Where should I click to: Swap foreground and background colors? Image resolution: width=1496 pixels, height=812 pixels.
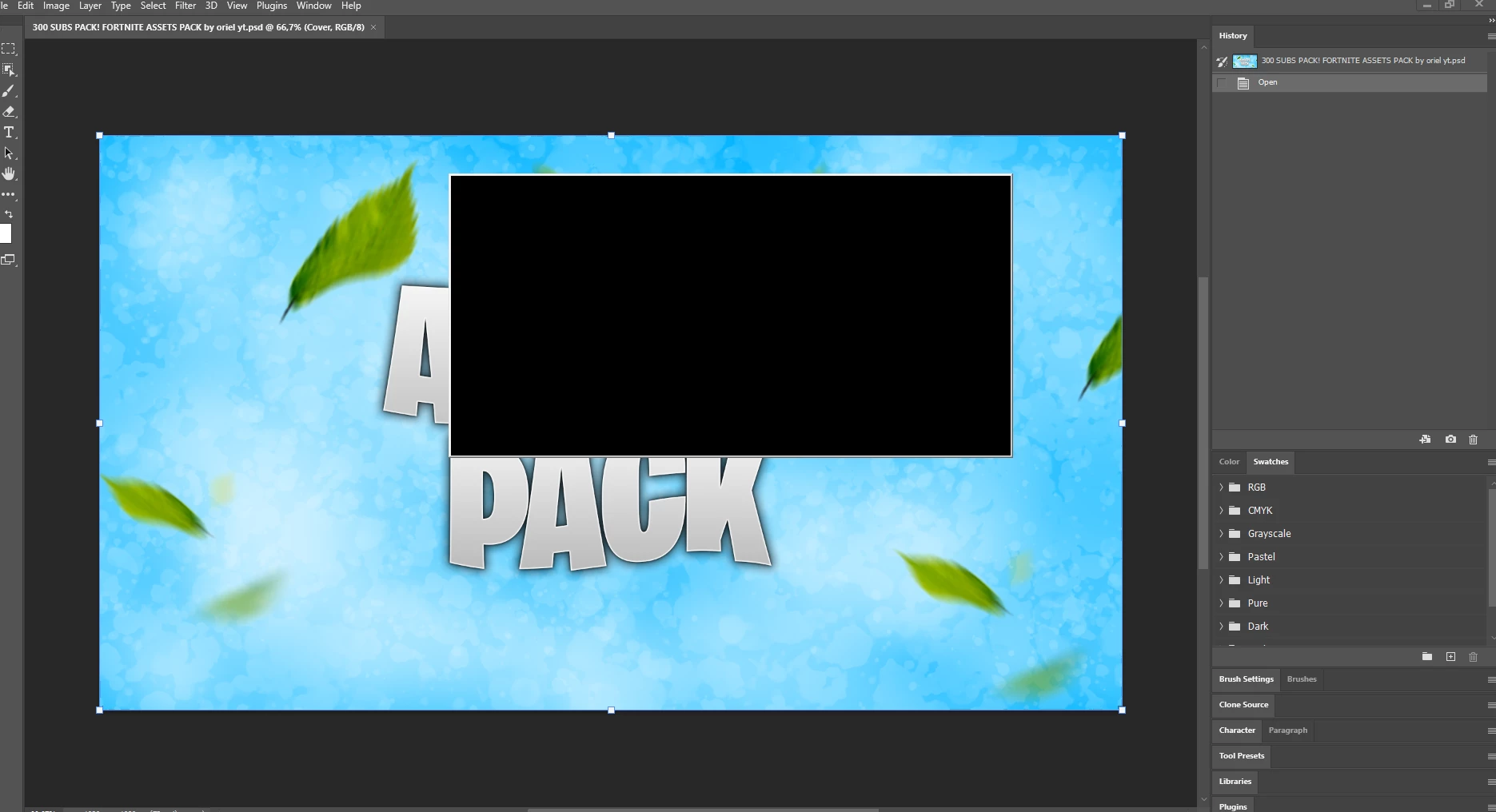(x=9, y=214)
